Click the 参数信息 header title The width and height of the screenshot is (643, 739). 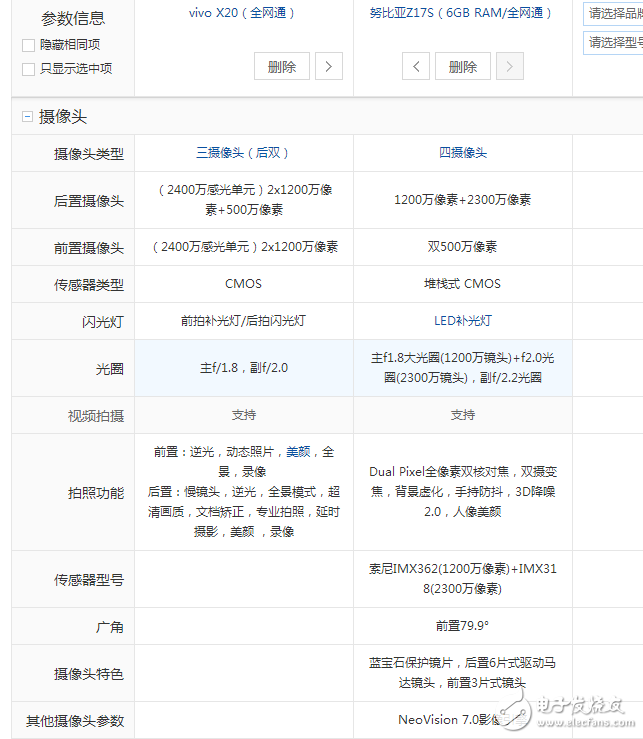tap(73, 18)
